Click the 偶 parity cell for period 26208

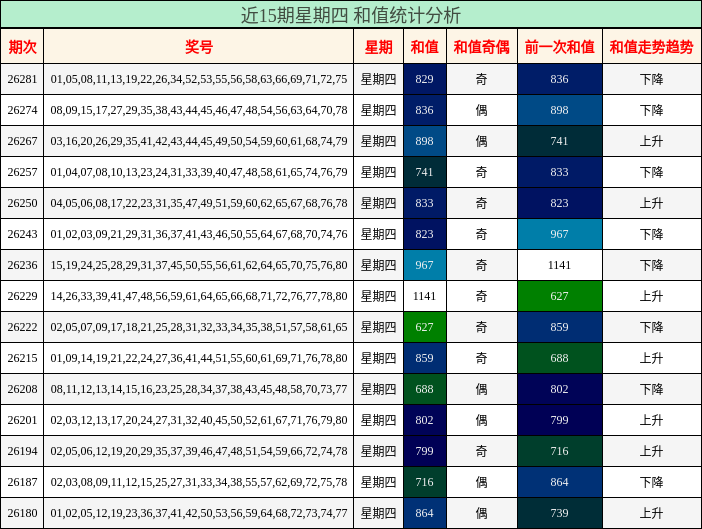(482, 389)
